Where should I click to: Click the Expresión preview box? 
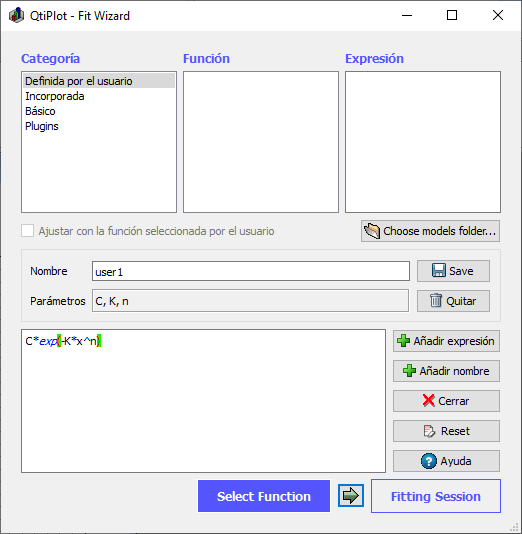click(x=423, y=142)
